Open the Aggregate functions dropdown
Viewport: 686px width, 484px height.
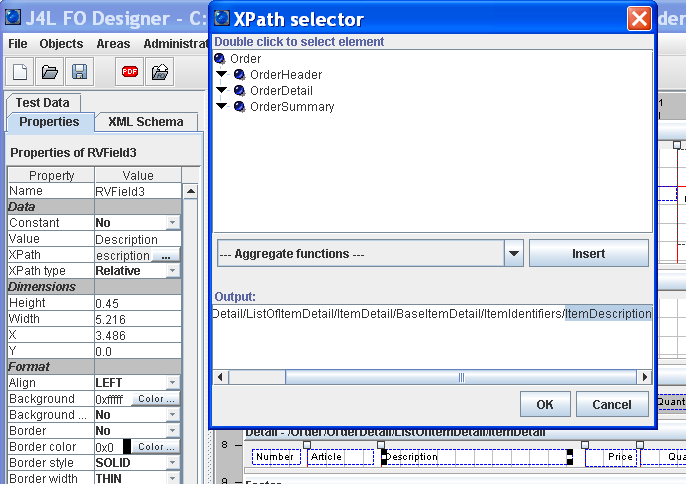(x=514, y=253)
